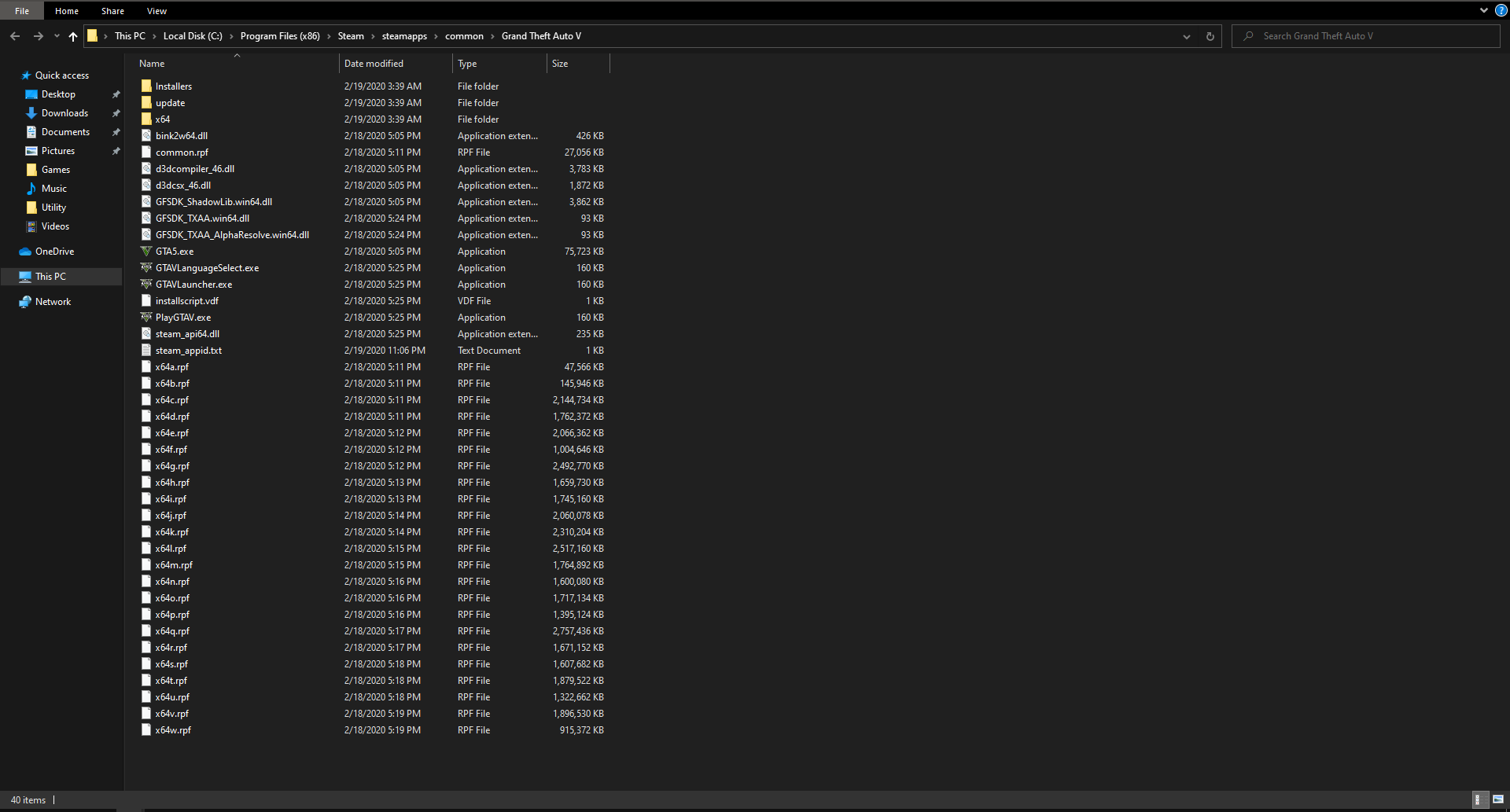Select the x64a.rpf file name

pyautogui.click(x=172, y=367)
